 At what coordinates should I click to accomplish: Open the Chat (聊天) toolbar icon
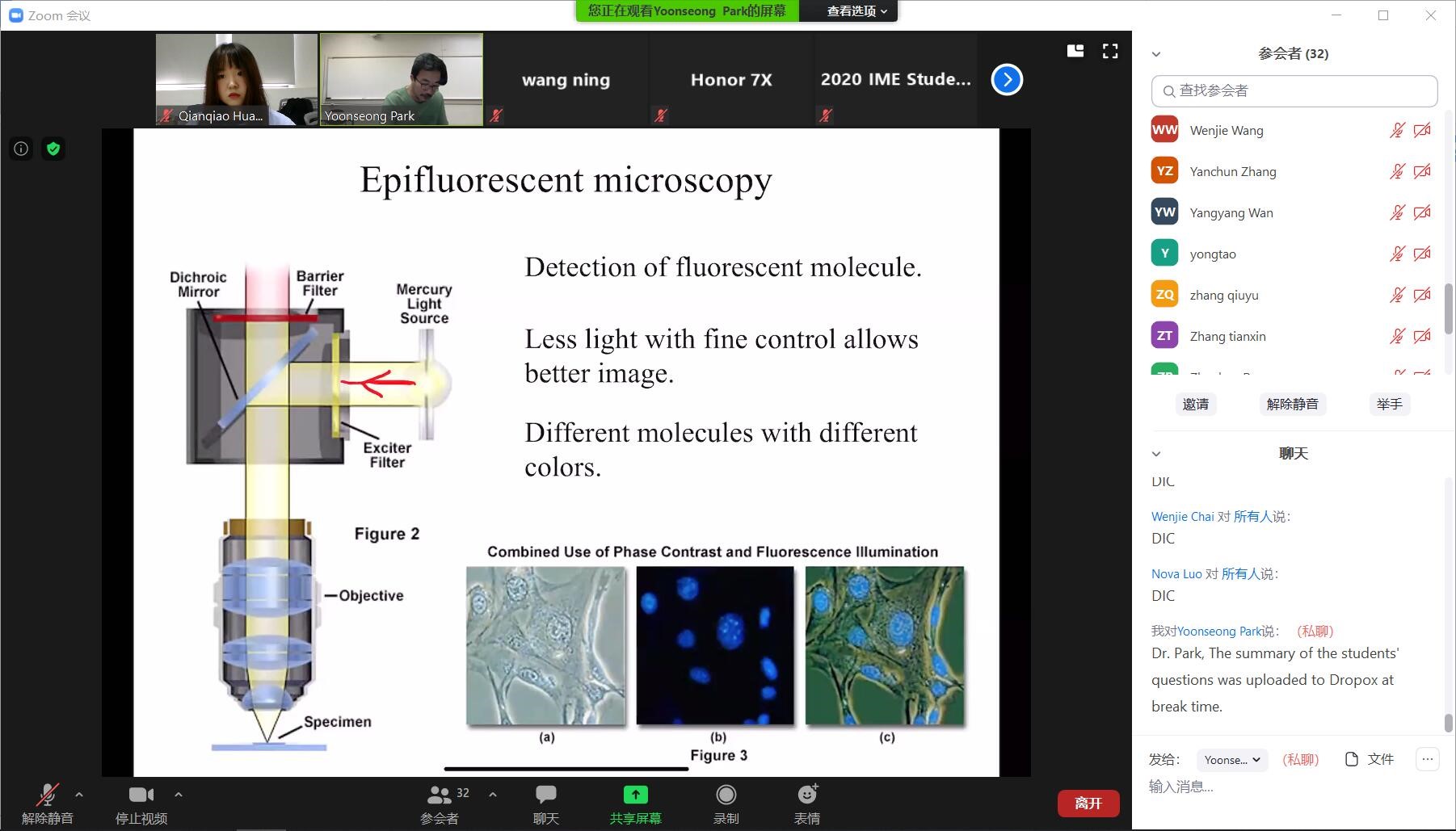click(545, 795)
